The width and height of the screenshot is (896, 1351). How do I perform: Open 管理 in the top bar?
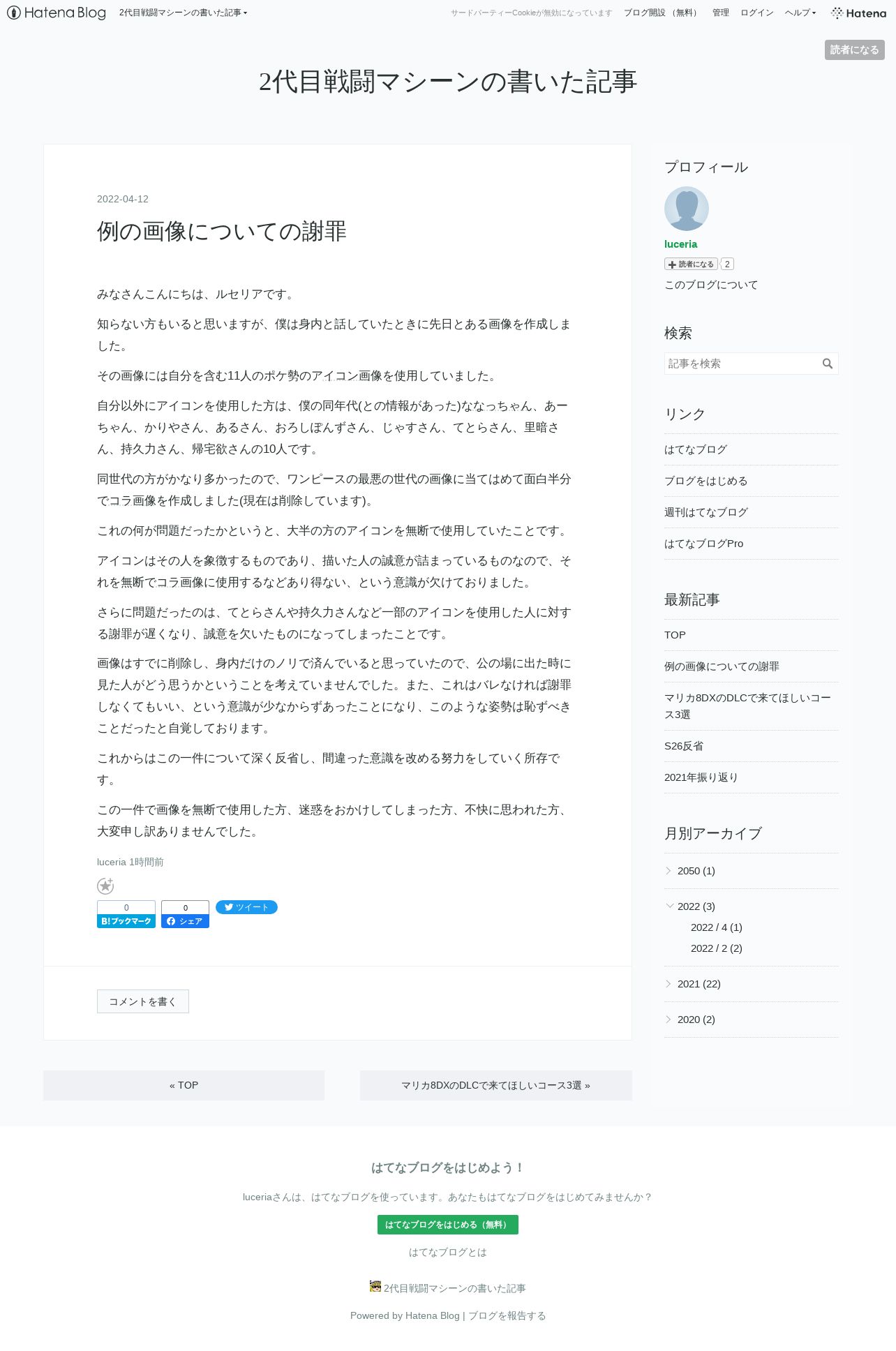click(x=721, y=13)
